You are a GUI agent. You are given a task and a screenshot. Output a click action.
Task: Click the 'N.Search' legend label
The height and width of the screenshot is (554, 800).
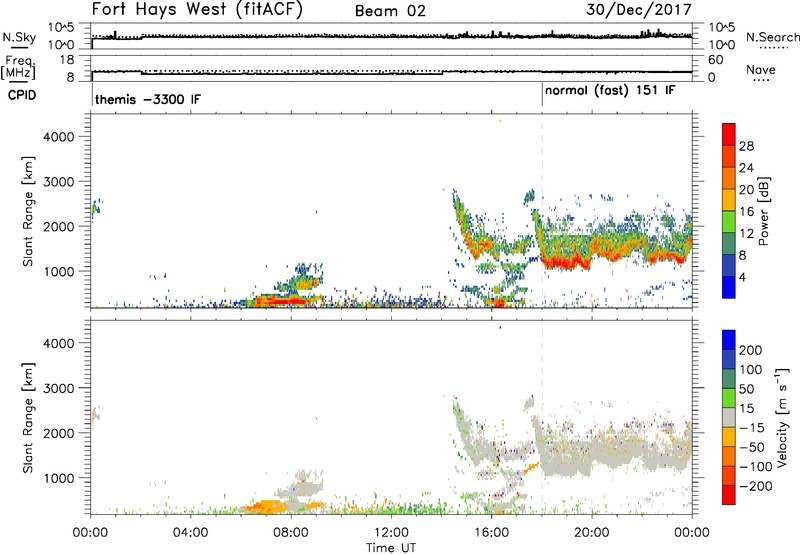(x=773, y=37)
